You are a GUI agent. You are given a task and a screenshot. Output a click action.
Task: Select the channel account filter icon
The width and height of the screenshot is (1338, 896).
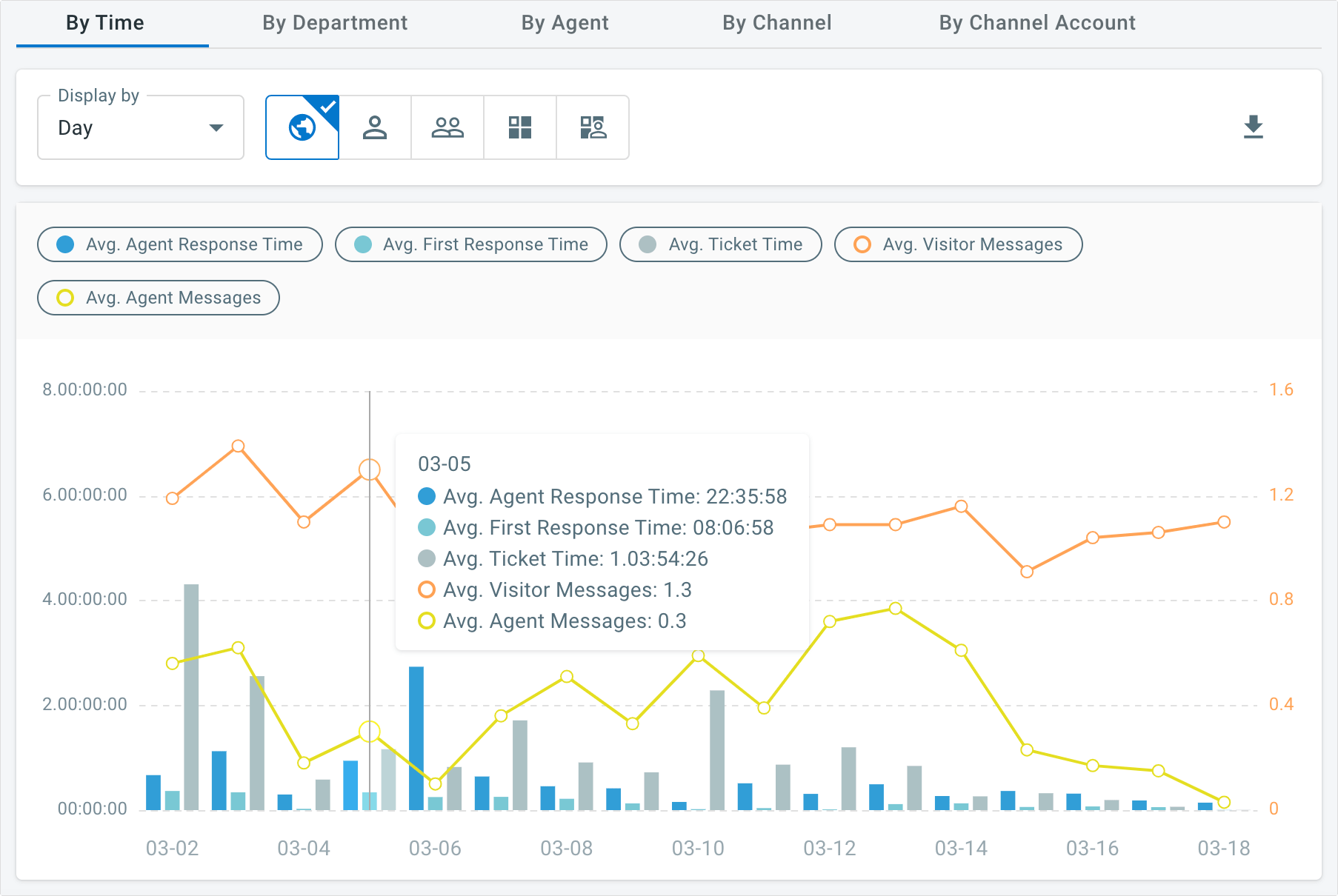click(x=593, y=127)
